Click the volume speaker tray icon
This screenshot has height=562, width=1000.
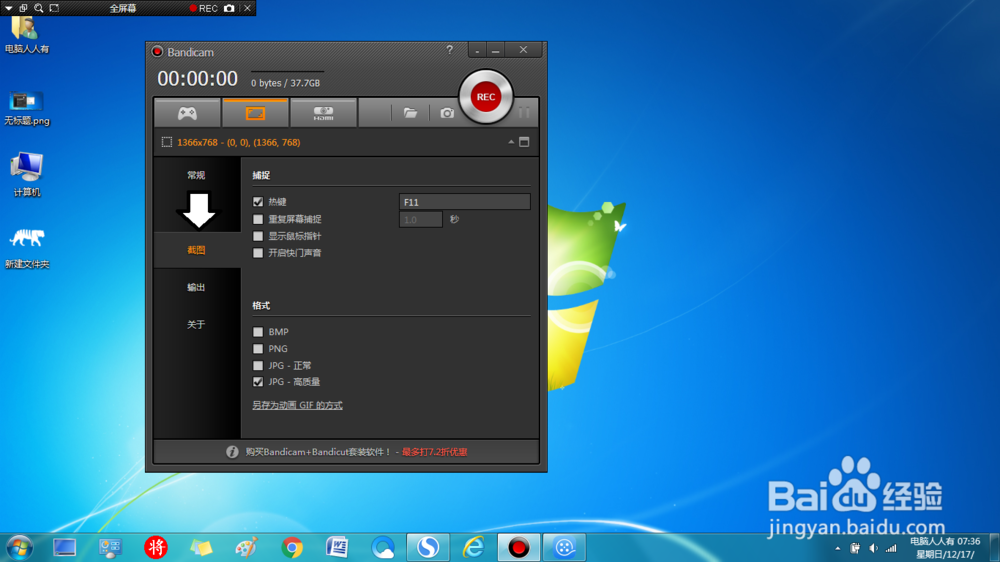[873, 548]
